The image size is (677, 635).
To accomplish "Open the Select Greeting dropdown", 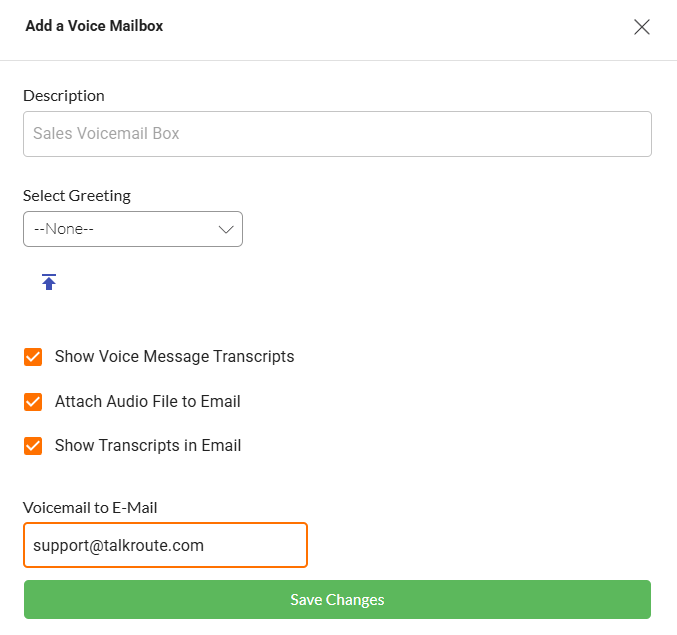I will tap(132, 229).
